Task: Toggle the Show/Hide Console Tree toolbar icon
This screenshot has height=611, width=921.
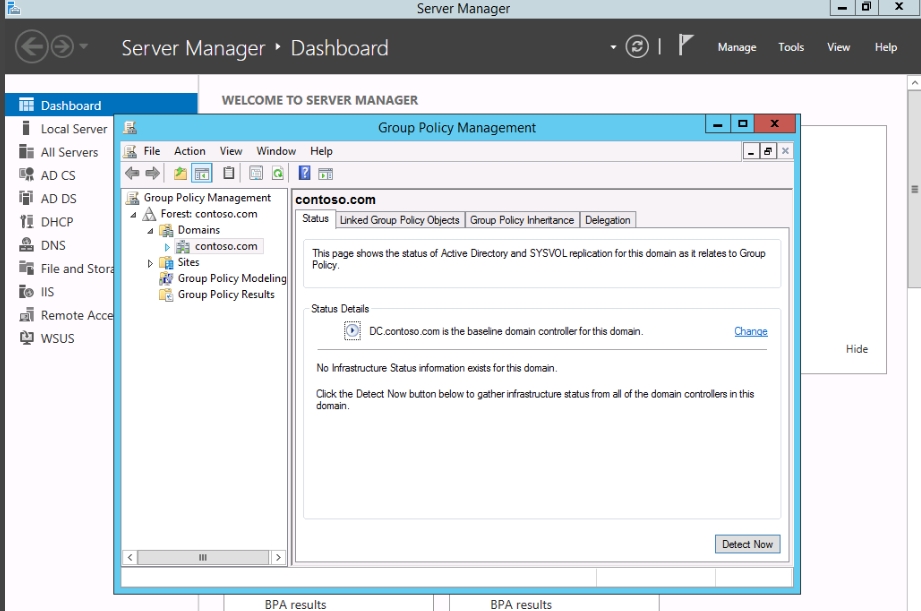Action: (x=201, y=173)
